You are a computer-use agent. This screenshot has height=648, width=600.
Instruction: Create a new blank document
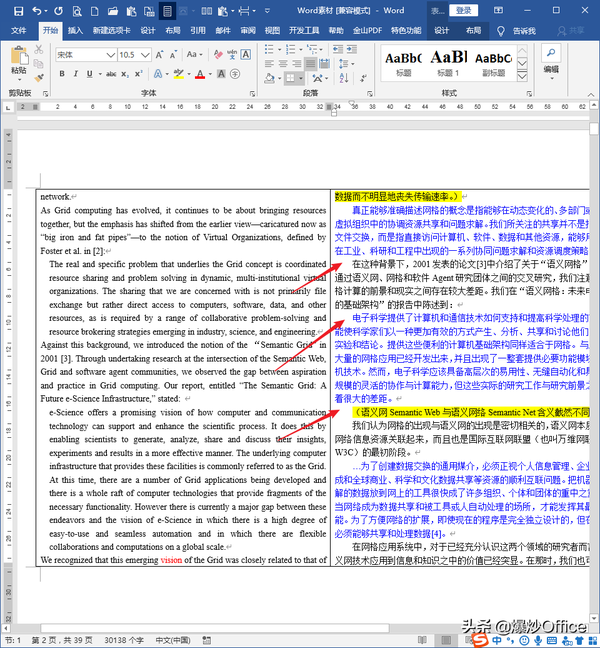tap(95, 11)
